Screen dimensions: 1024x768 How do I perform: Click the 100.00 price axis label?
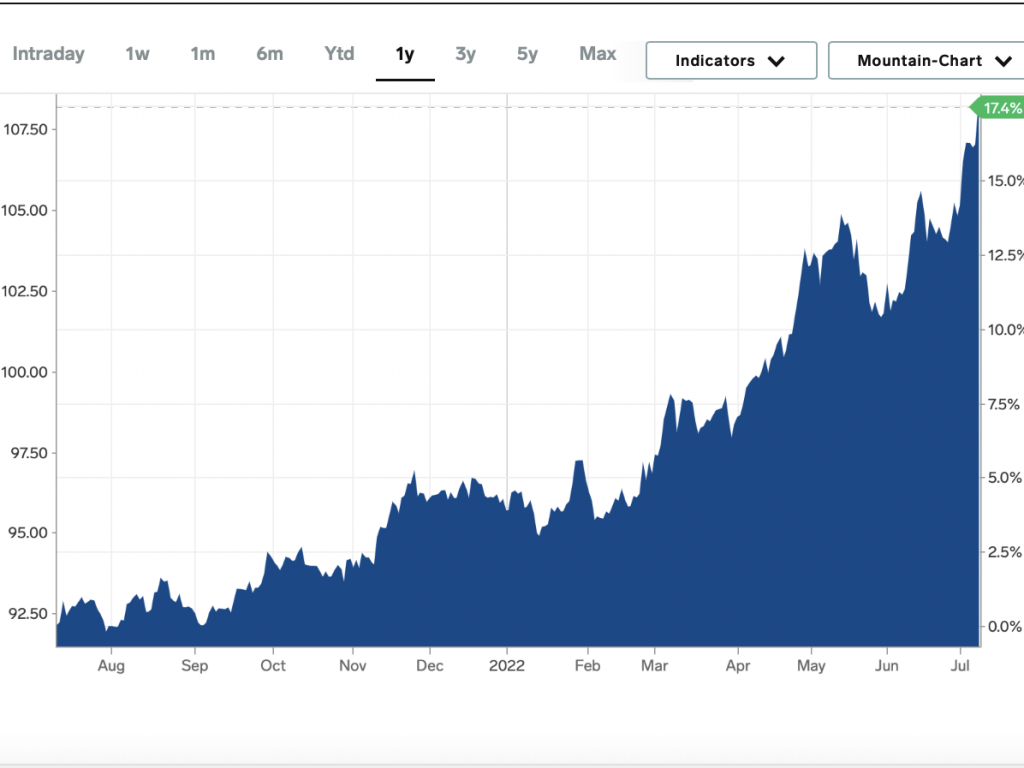click(25, 372)
